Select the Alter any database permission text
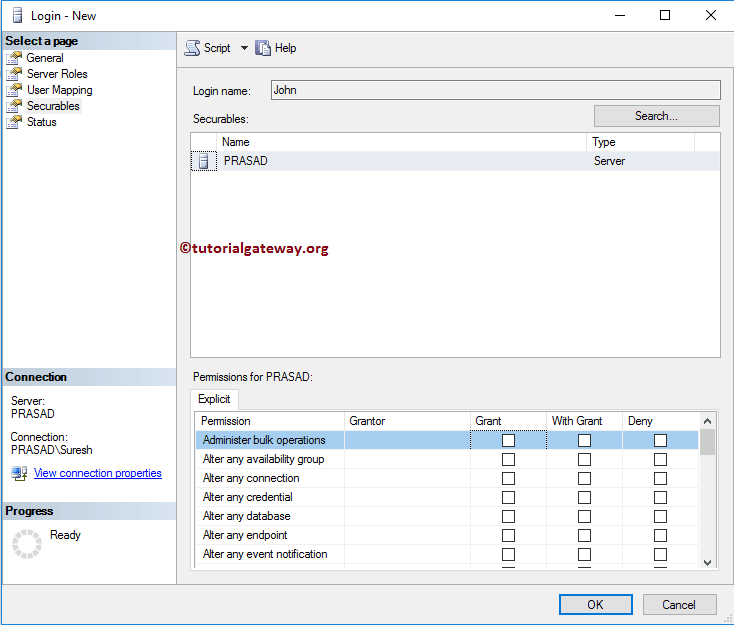Image resolution: width=734 pixels, height=625 pixels. [x=247, y=516]
